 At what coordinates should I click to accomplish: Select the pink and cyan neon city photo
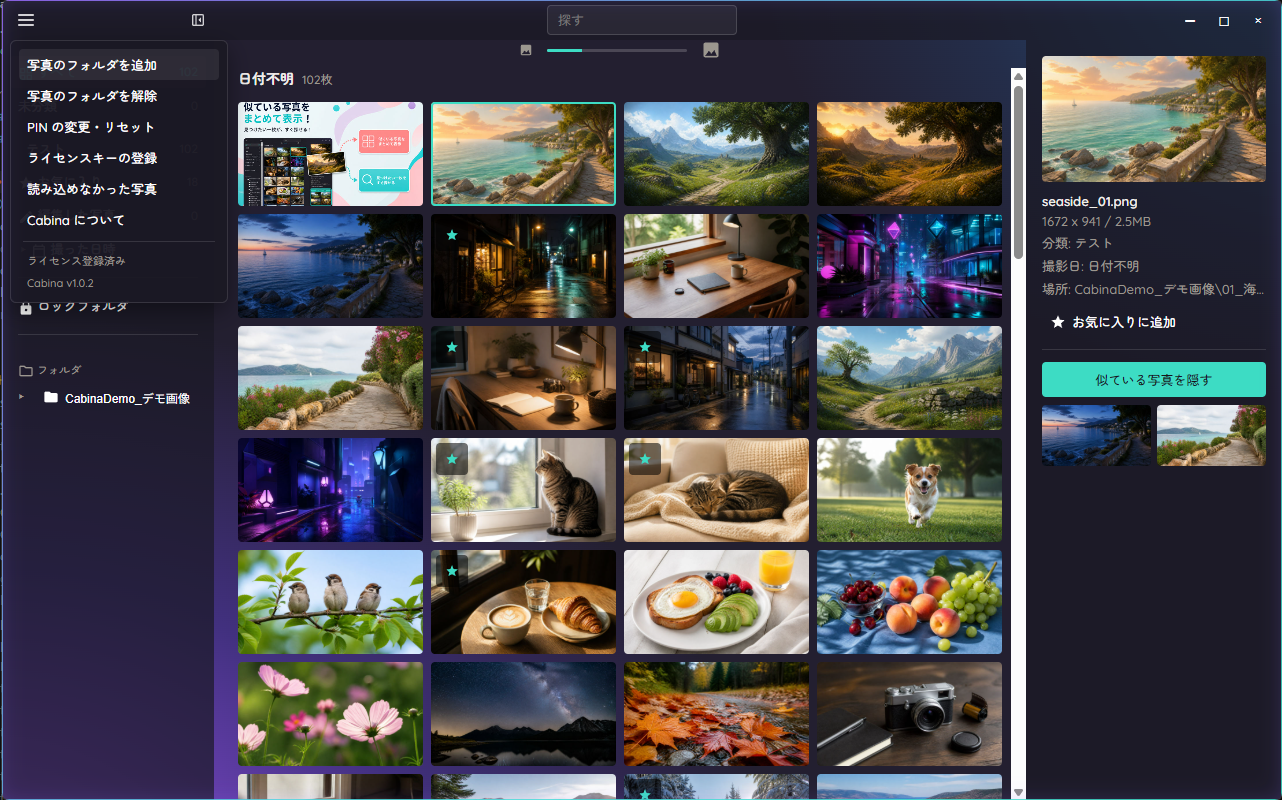pos(909,266)
